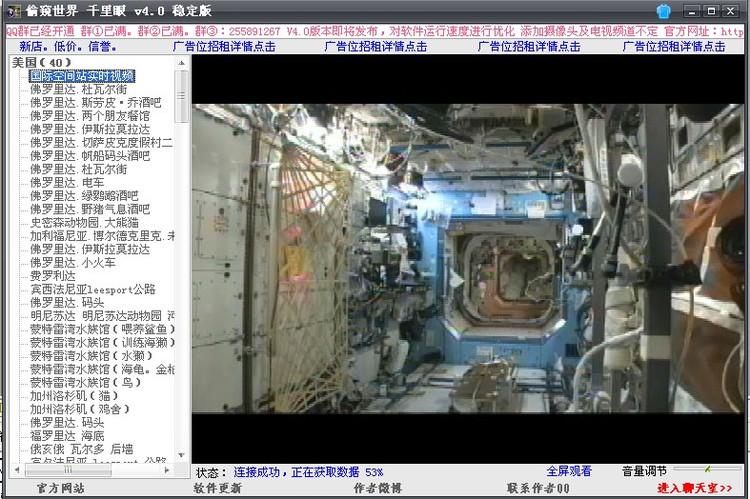The height and width of the screenshot is (499, 750).
Task: Collapse the 美国(40) tree category
Action: 41,63
